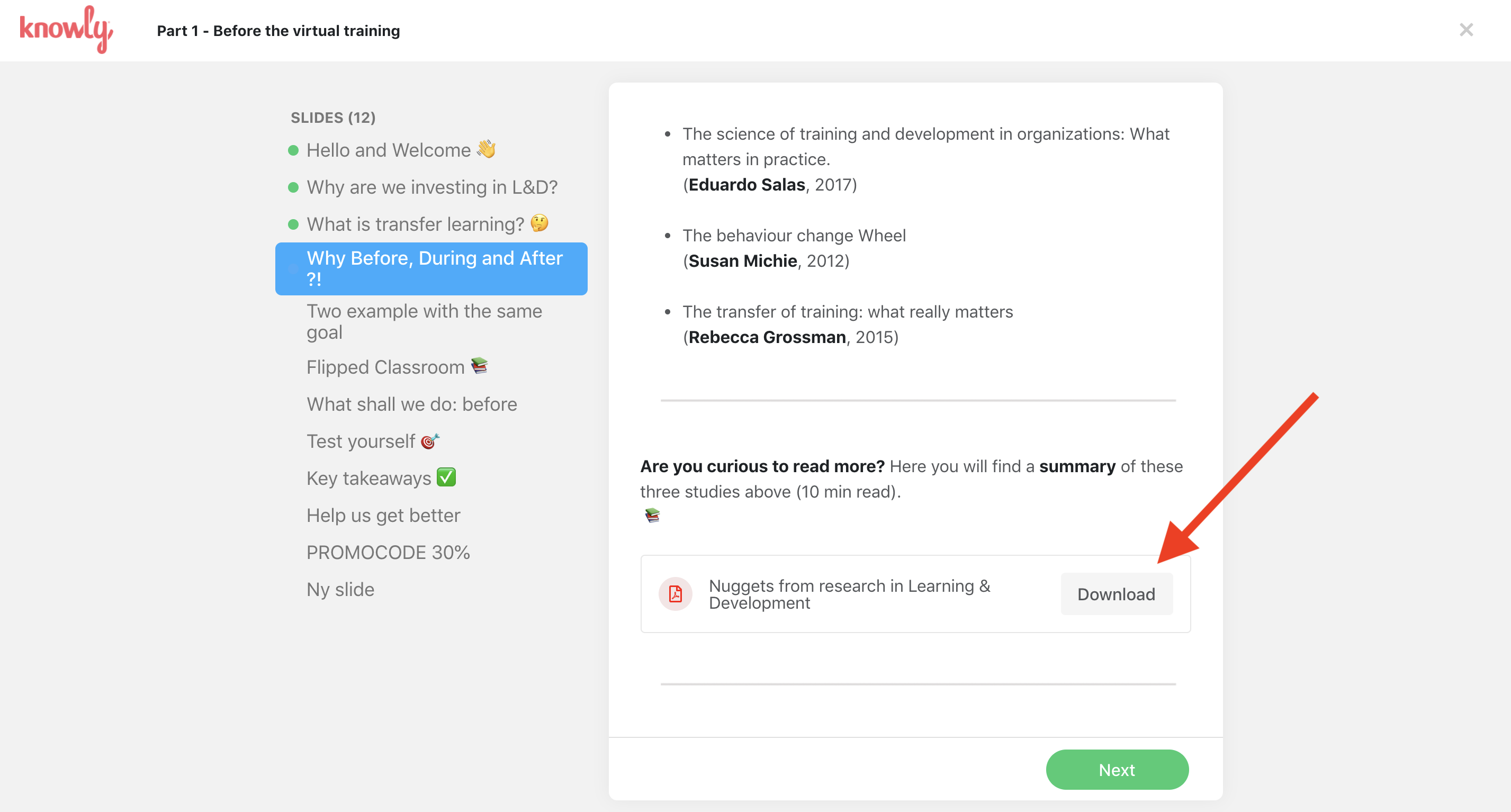Open the Hello and Welcome slide

coord(388,150)
